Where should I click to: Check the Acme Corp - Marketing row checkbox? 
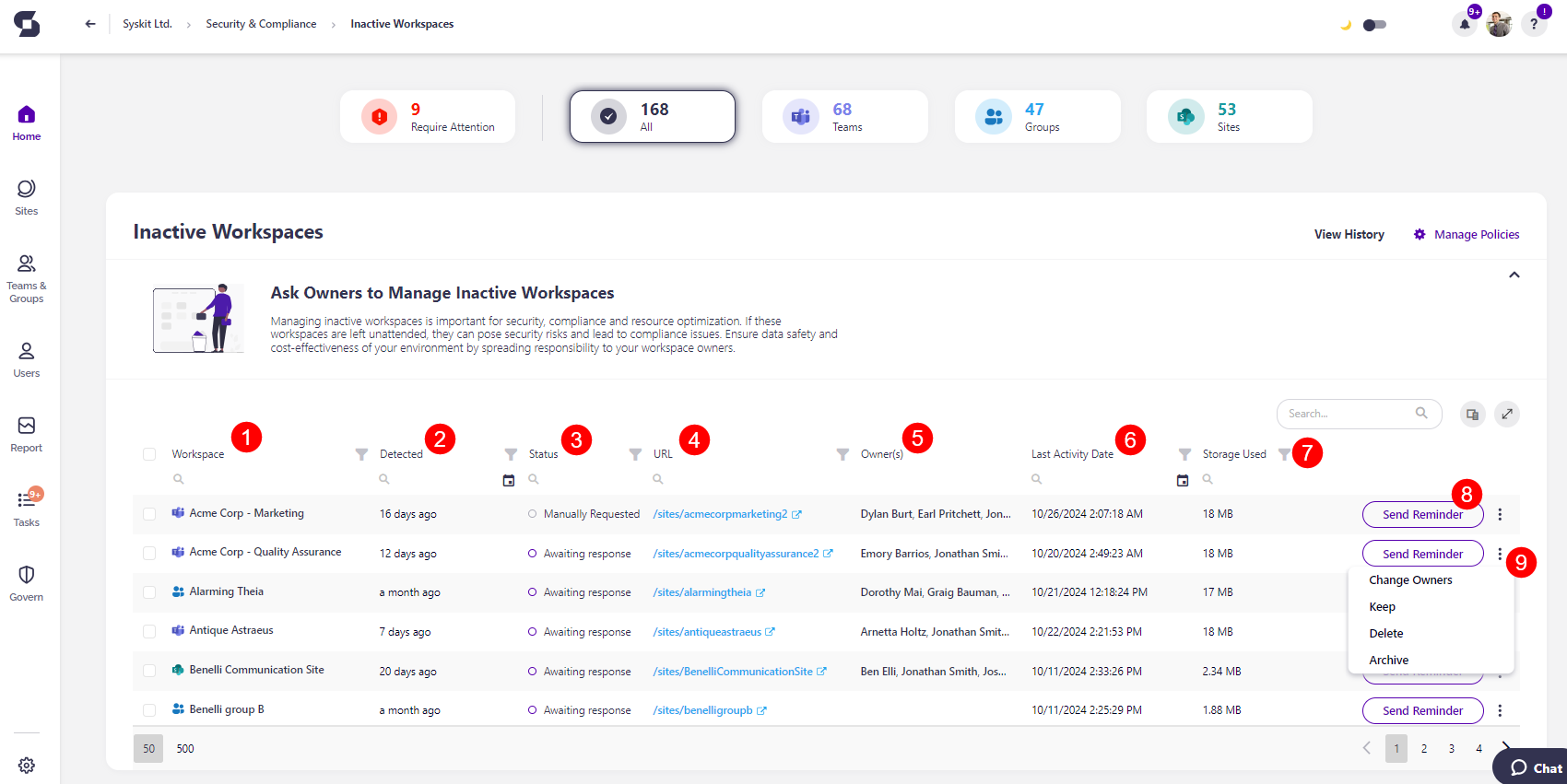[x=149, y=514]
